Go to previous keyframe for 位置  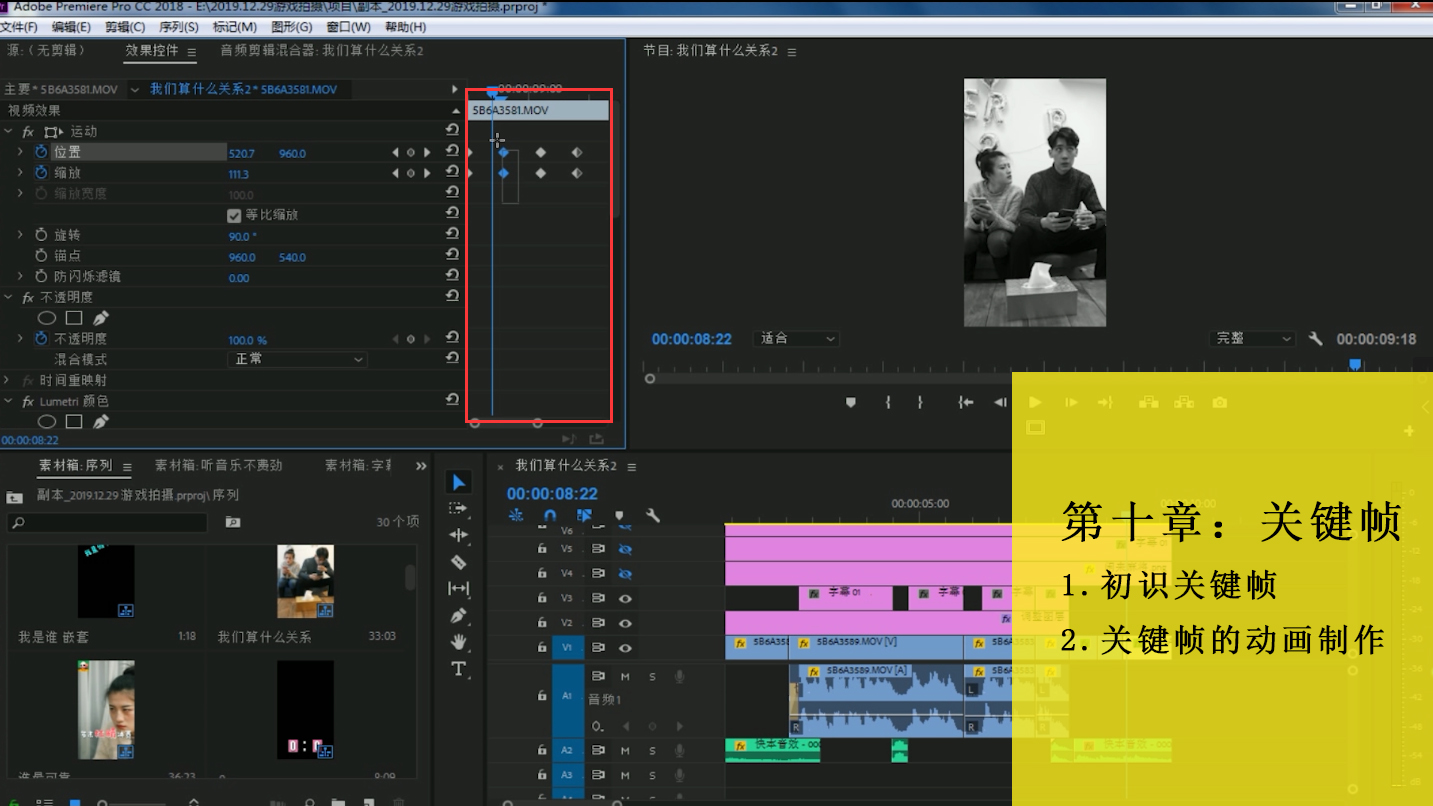tap(394, 153)
